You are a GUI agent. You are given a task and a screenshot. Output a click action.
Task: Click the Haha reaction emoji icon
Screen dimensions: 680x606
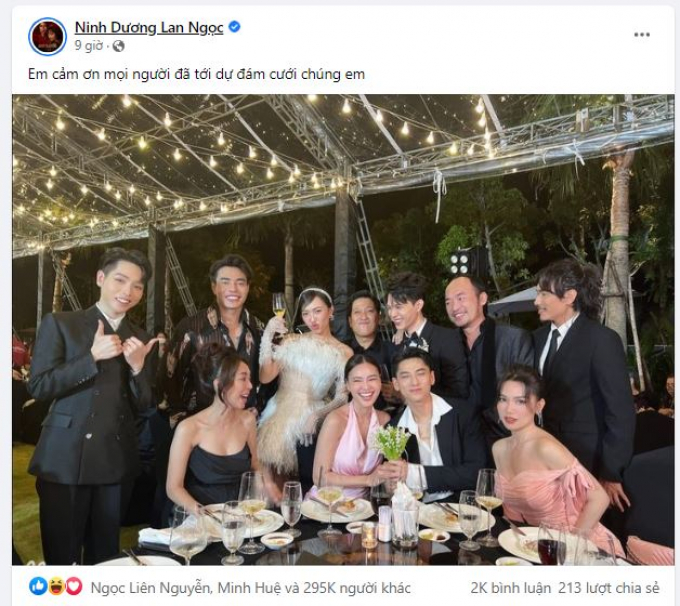(56, 586)
